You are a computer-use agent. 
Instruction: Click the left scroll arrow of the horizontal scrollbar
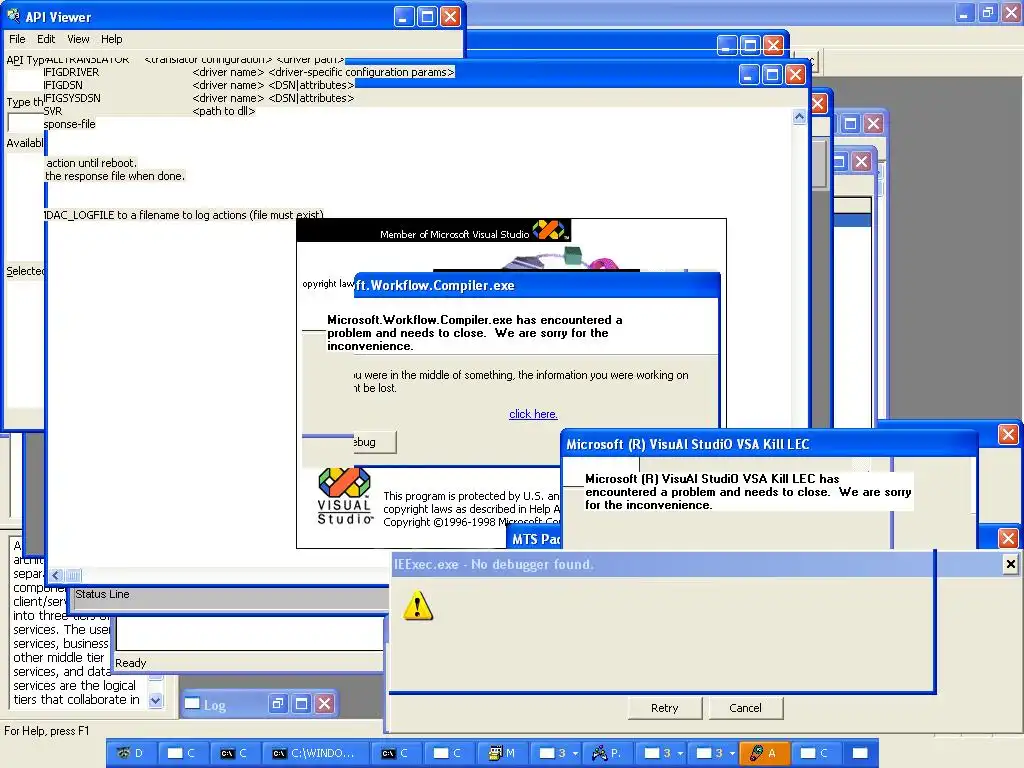[x=56, y=575]
